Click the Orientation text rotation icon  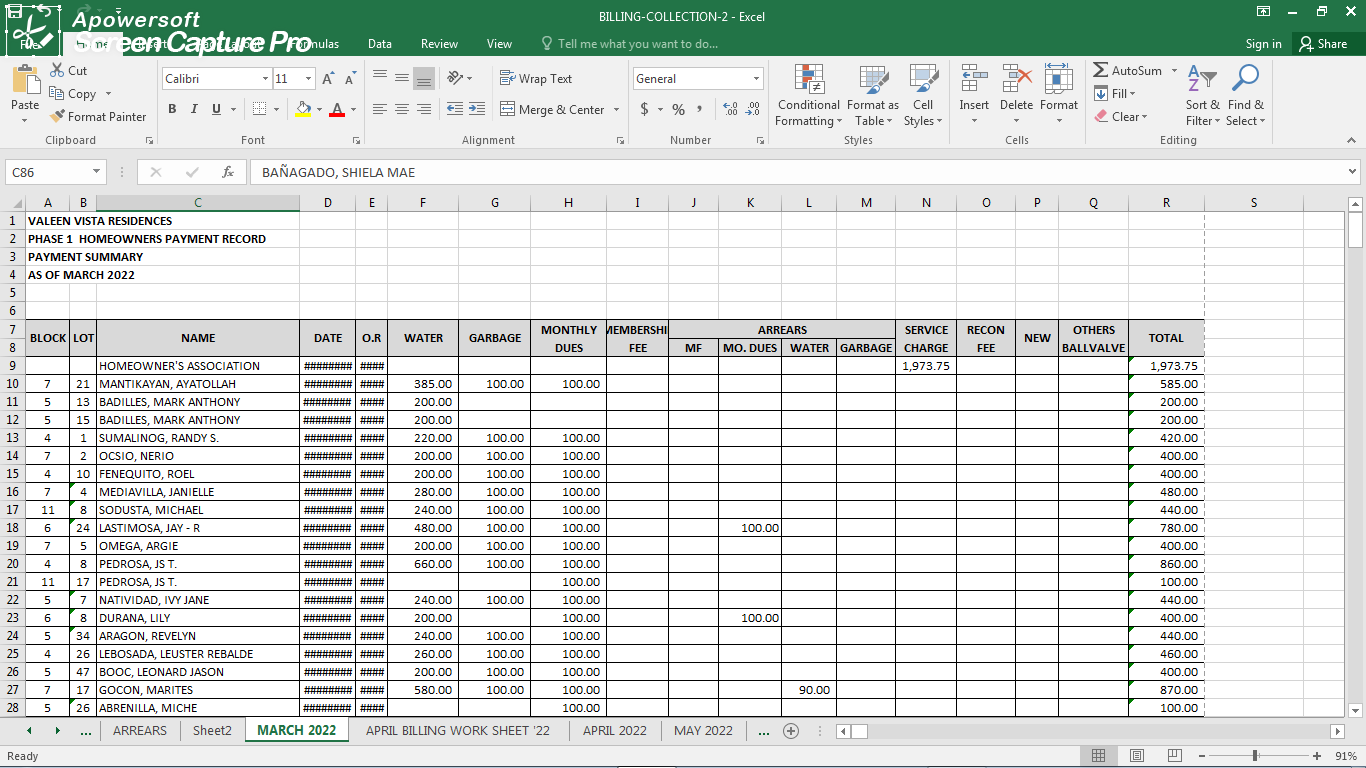click(455, 78)
